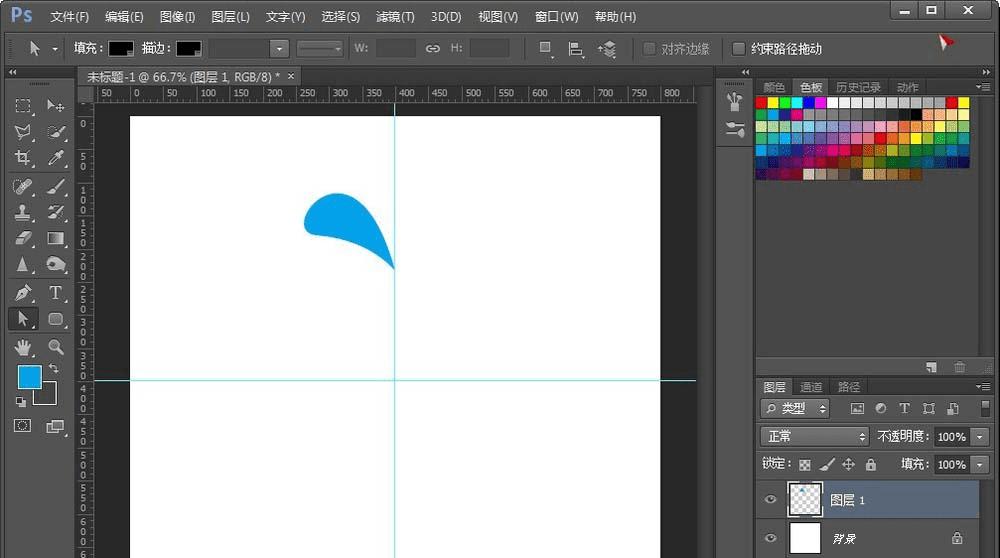
Task: Select the 背景 layer thumbnail
Action: click(x=805, y=538)
